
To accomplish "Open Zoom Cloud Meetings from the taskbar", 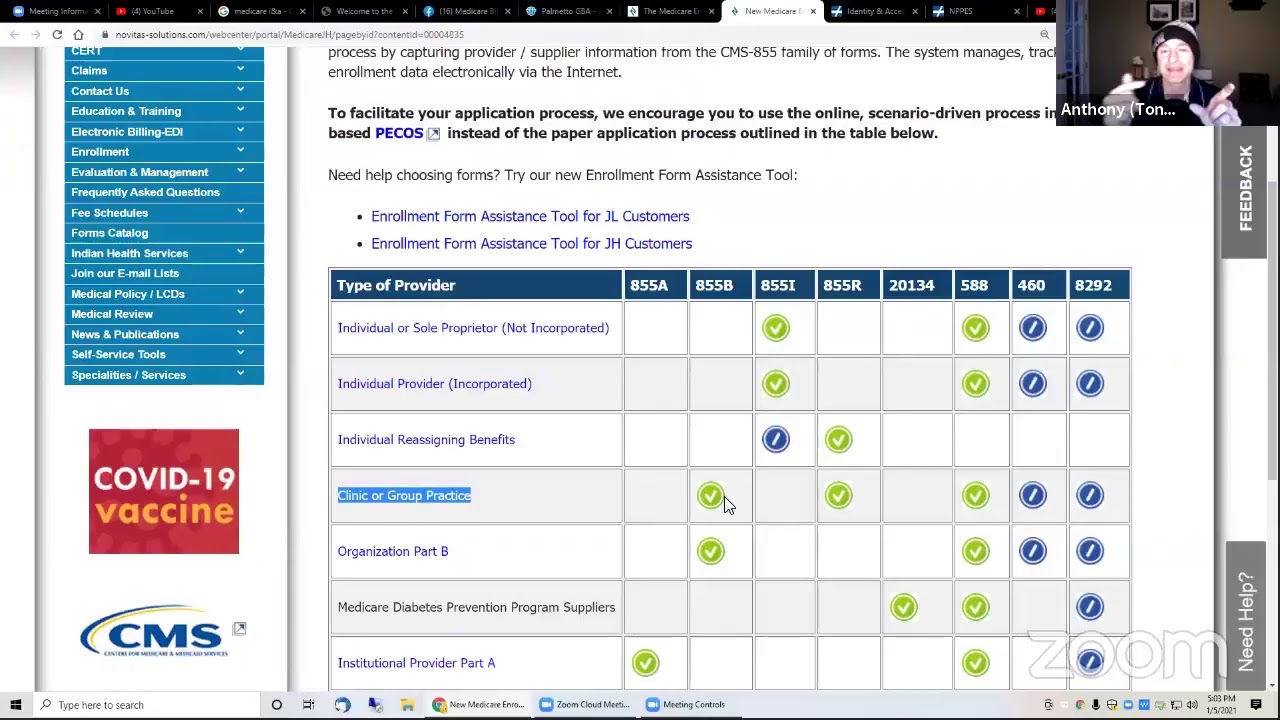I will pyautogui.click(x=584, y=705).
